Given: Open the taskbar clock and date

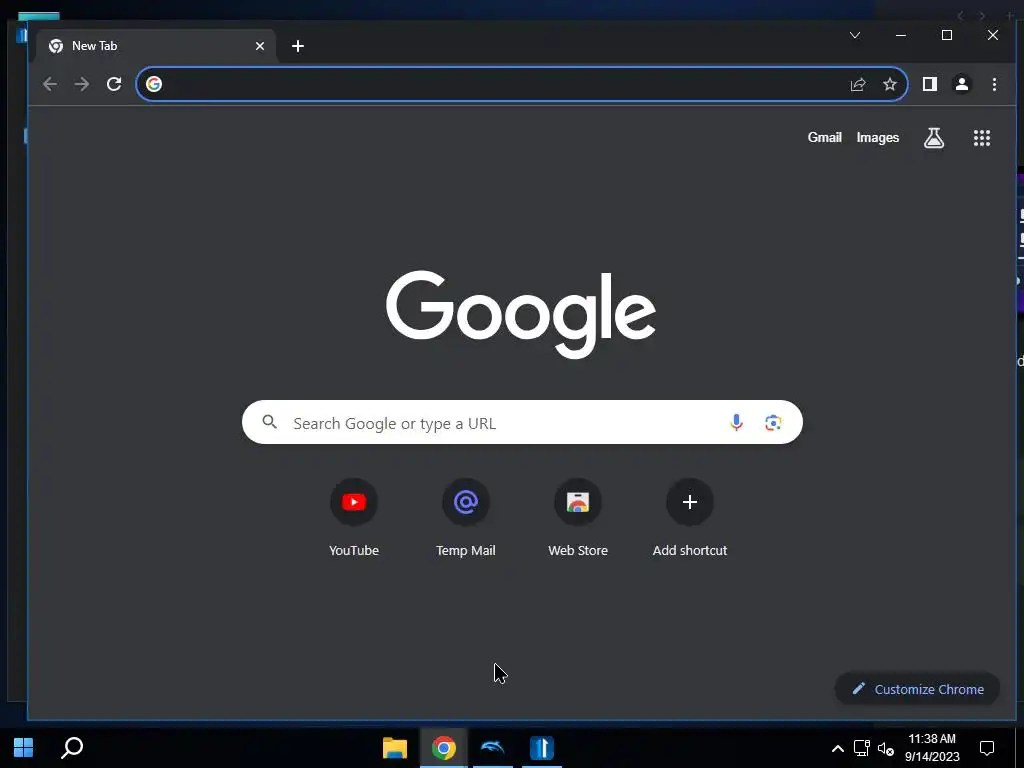Looking at the screenshot, I should pyautogui.click(x=932, y=748).
